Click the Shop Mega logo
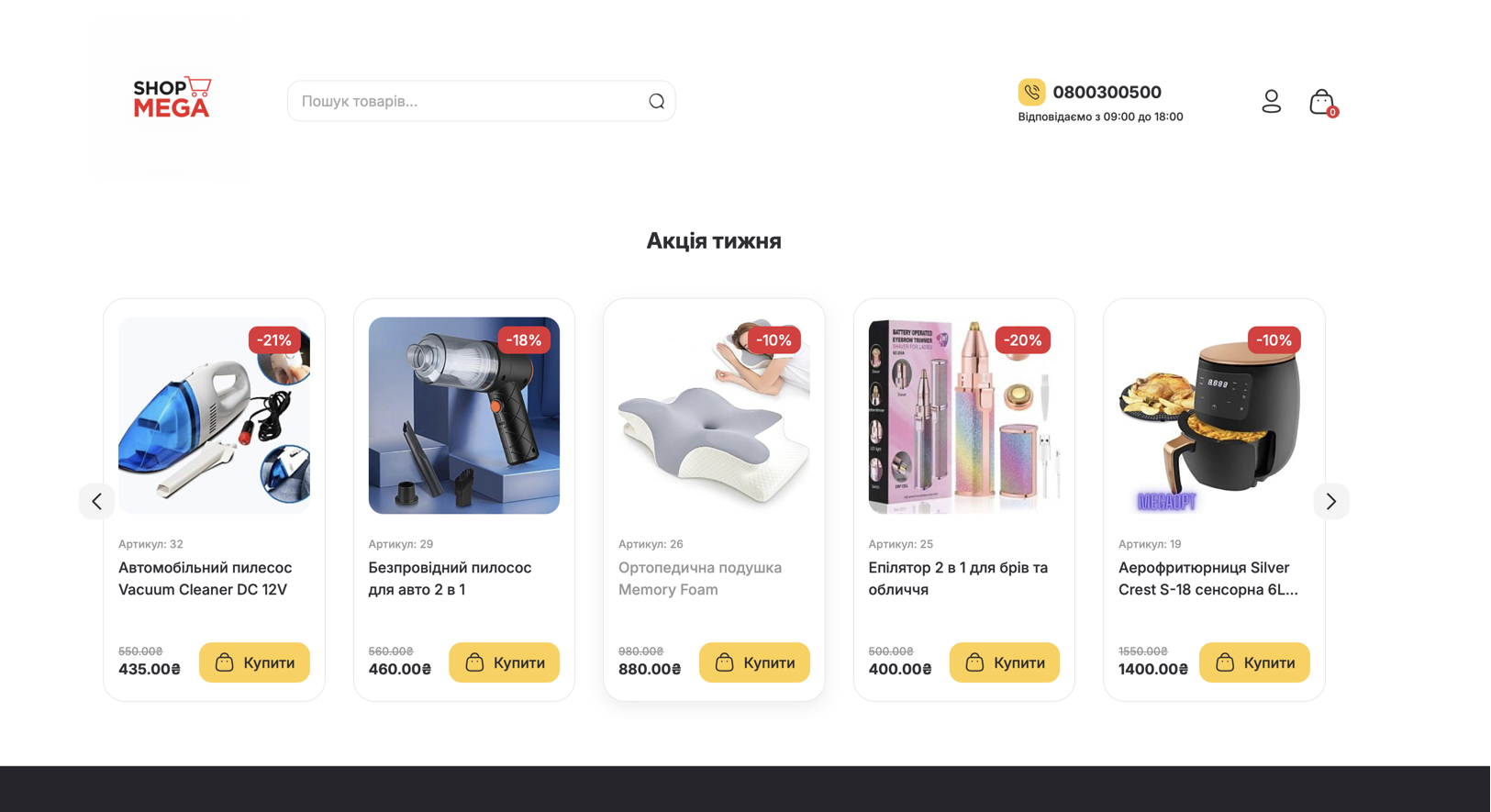The width and height of the screenshot is (1491, 812). [172, 98]
